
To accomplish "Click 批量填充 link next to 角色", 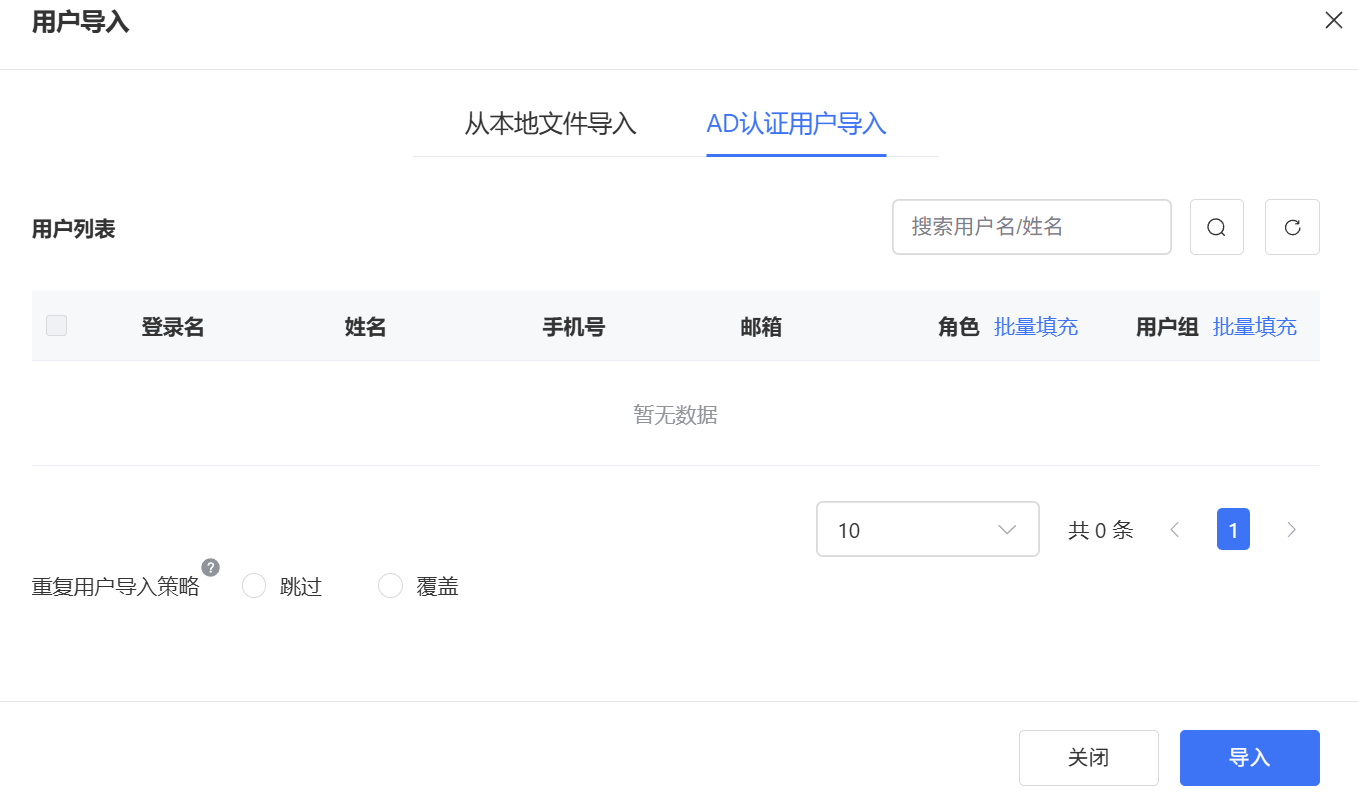I will pyautogui.click(x=1035, y=327).
